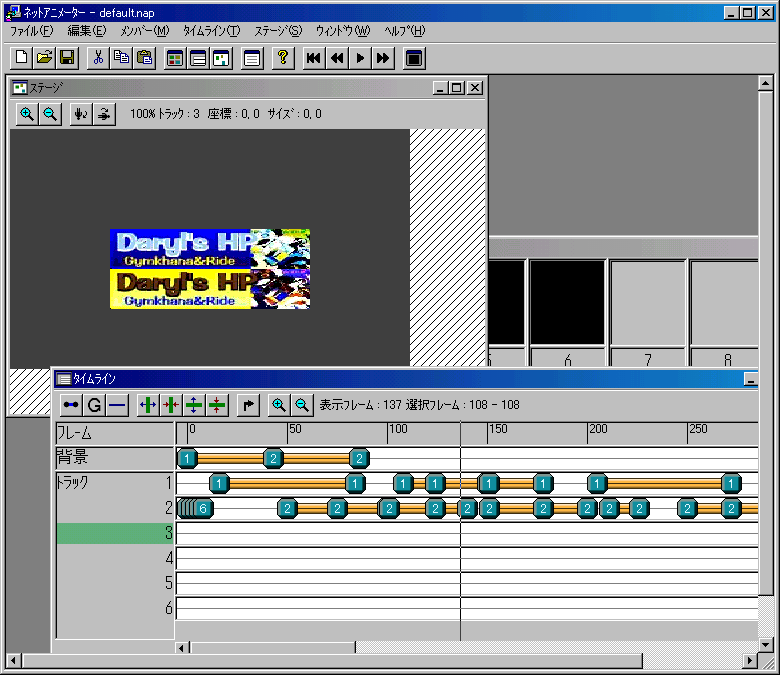The image size is (780, 675).
Task: Click first keyframe on 背景 track
Action: 188,459
